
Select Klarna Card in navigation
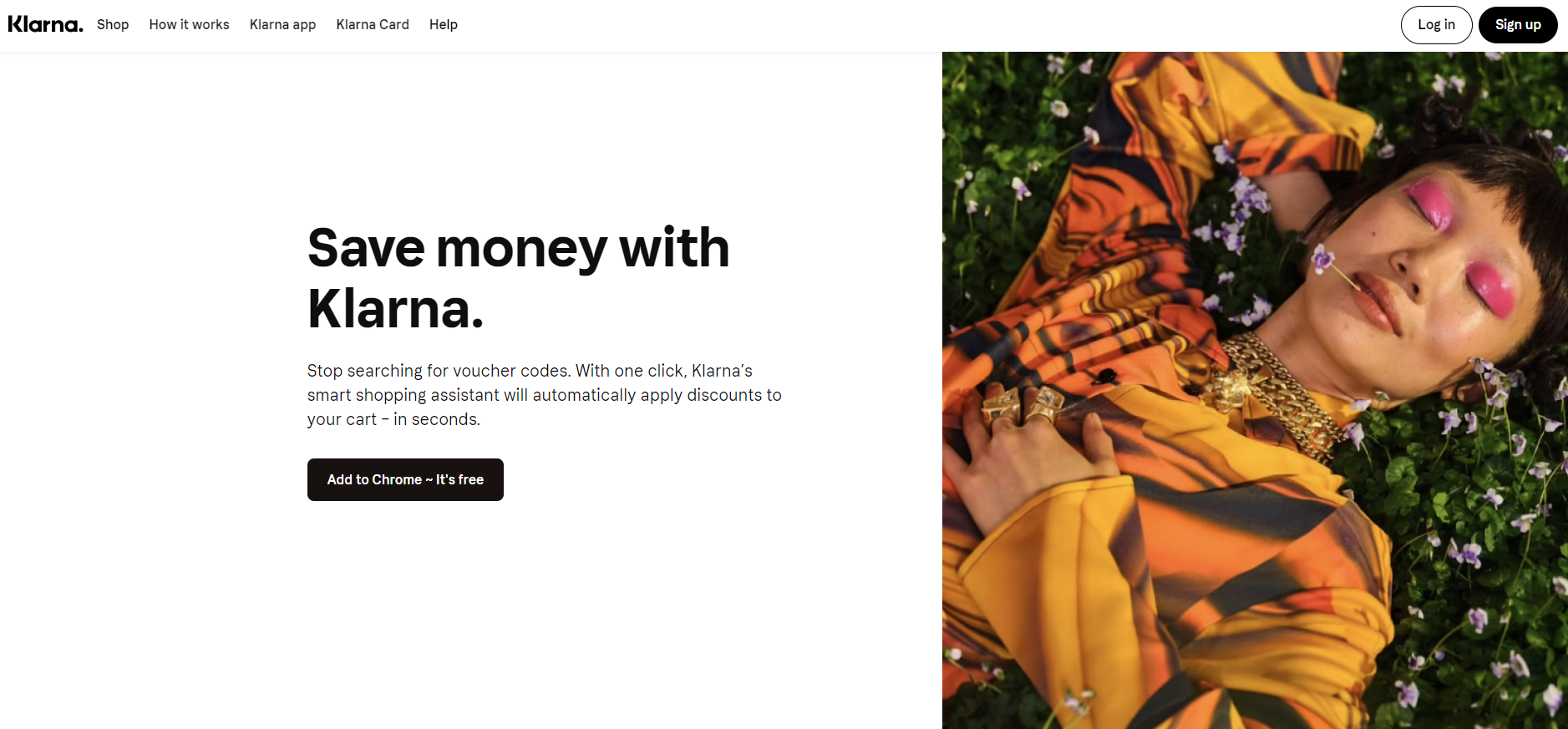[x=373, y=24]
